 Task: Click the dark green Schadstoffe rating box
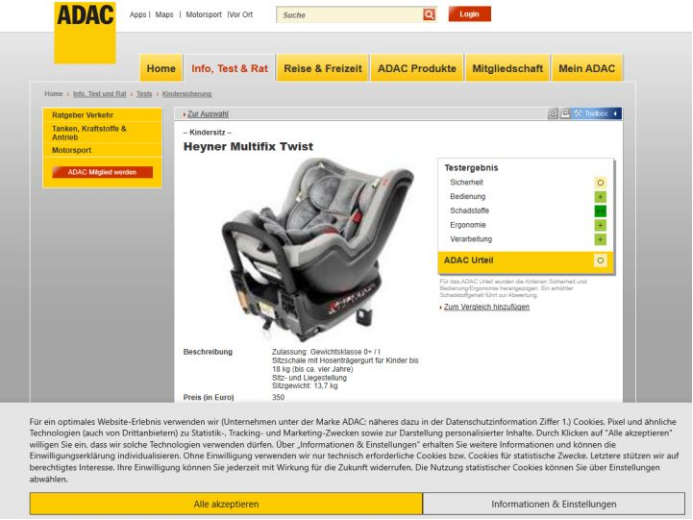(600, 211)
